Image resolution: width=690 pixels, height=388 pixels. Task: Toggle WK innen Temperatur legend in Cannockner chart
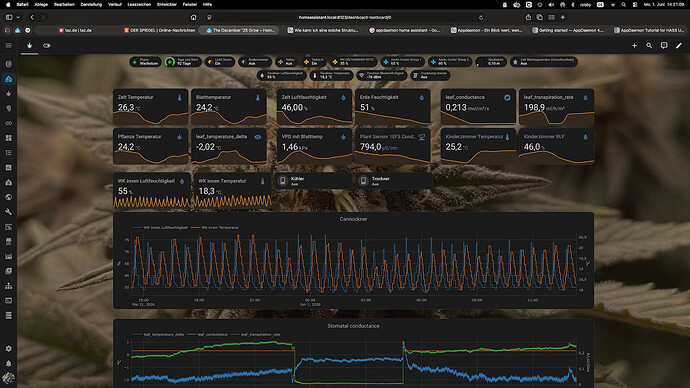(x=215, y=227)
